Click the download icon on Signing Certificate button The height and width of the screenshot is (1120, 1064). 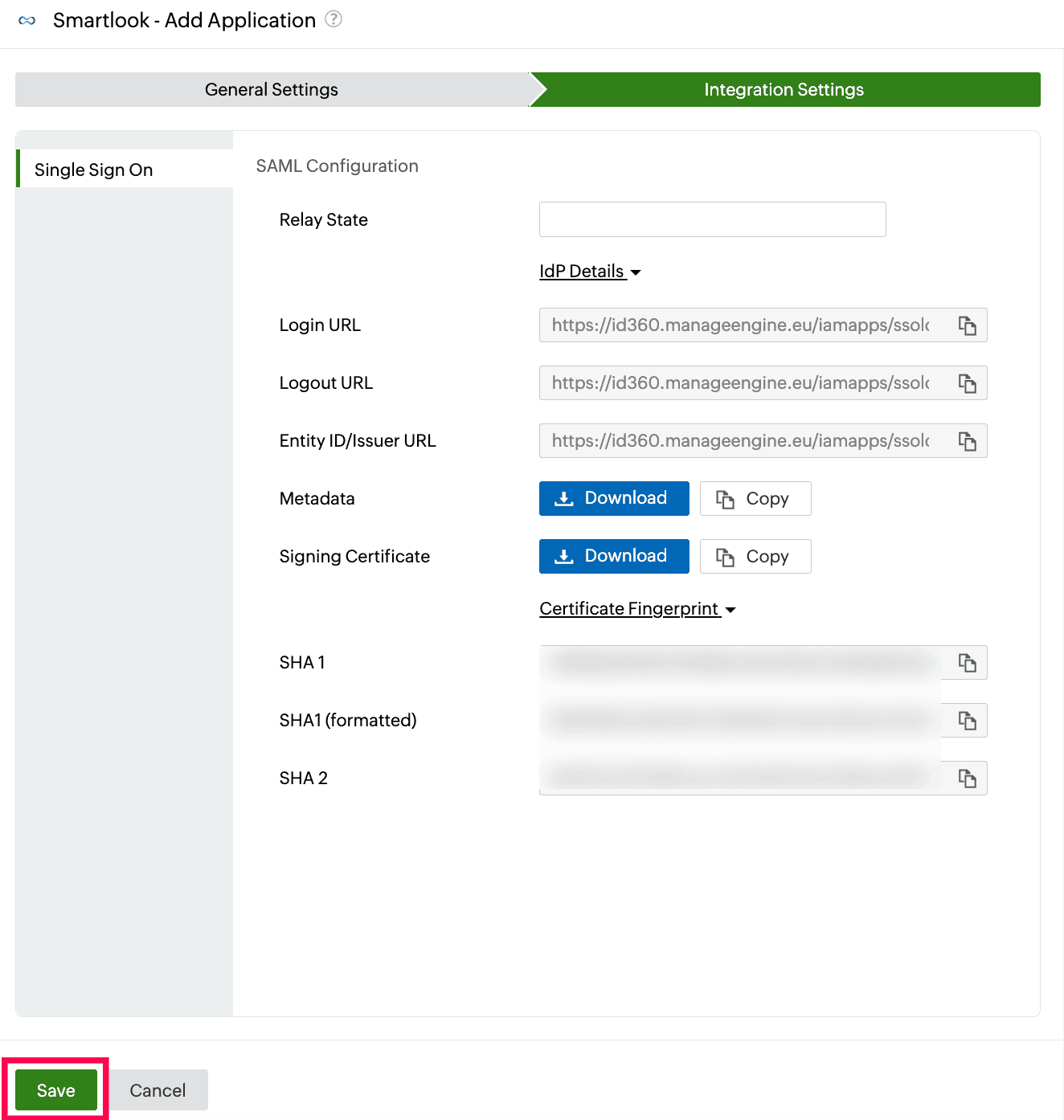[x=563, y=556]
